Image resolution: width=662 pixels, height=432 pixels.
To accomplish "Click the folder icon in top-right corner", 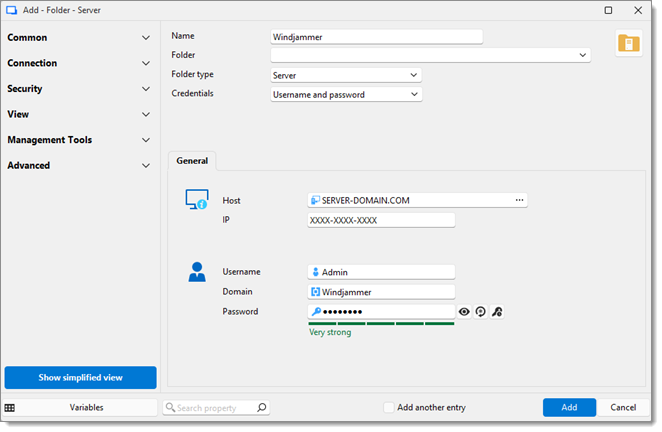I will coord(628,43).
